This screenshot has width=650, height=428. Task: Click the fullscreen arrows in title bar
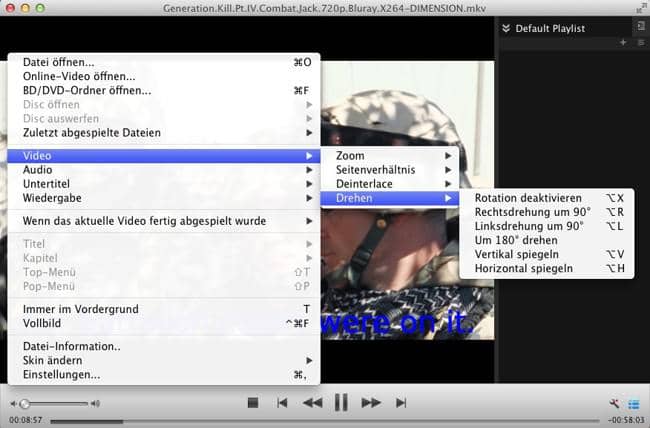(641, 7)
